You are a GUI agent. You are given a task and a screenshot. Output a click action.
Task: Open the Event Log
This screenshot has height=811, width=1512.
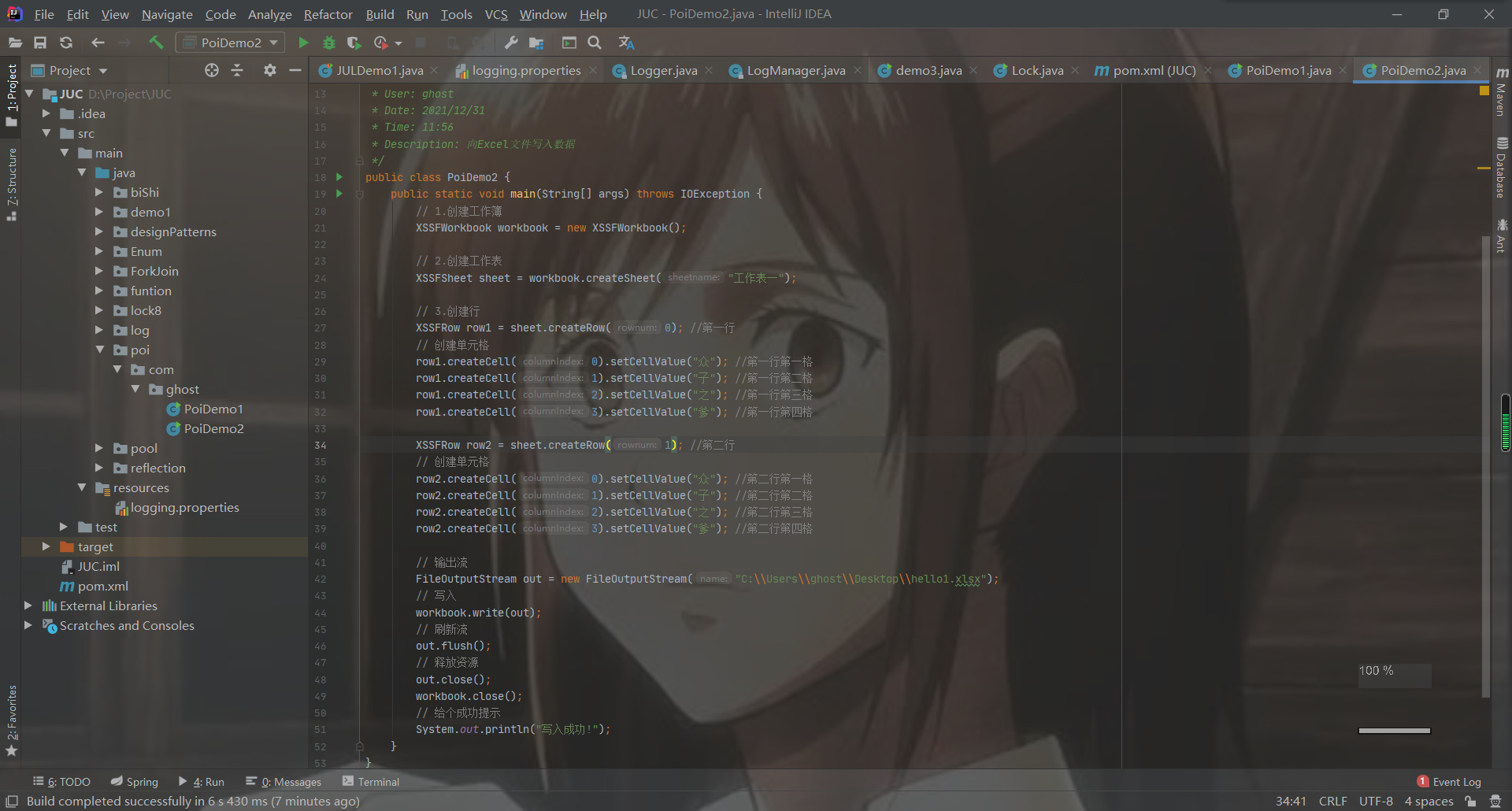click(1449, 781)
